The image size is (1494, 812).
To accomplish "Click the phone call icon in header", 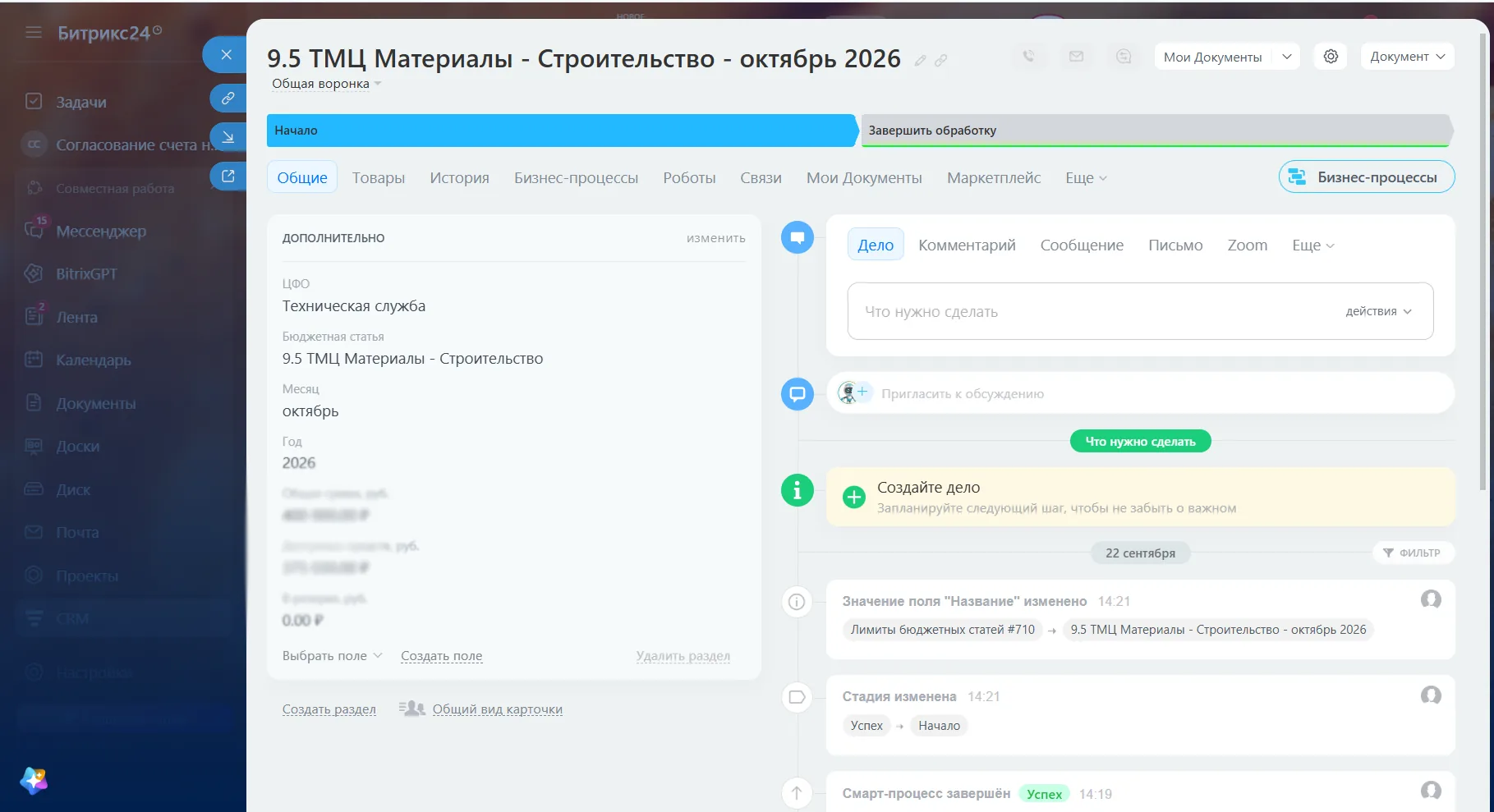I will point(1028,57).
